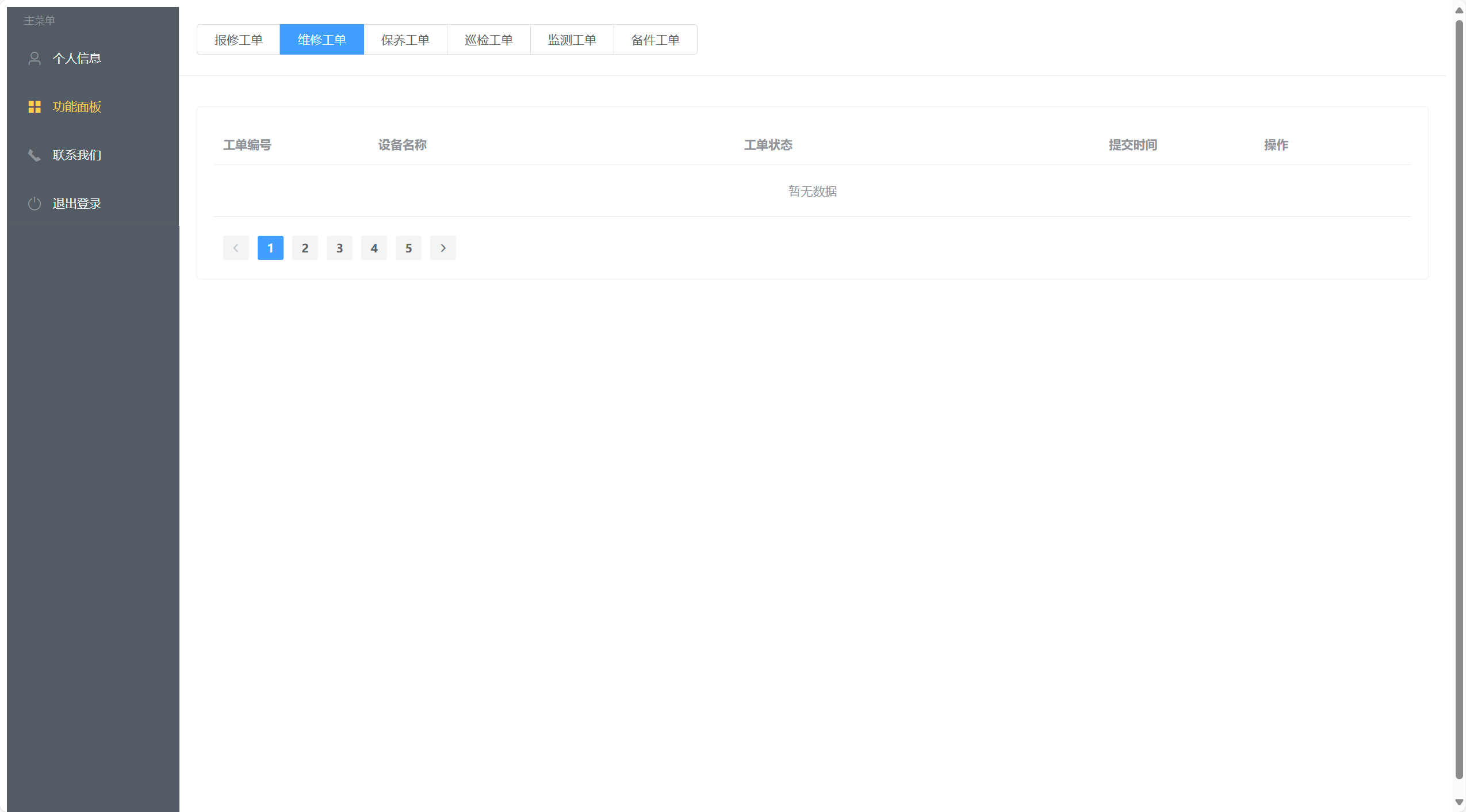Click the phone icon for 联系我们

coord(35,155)
